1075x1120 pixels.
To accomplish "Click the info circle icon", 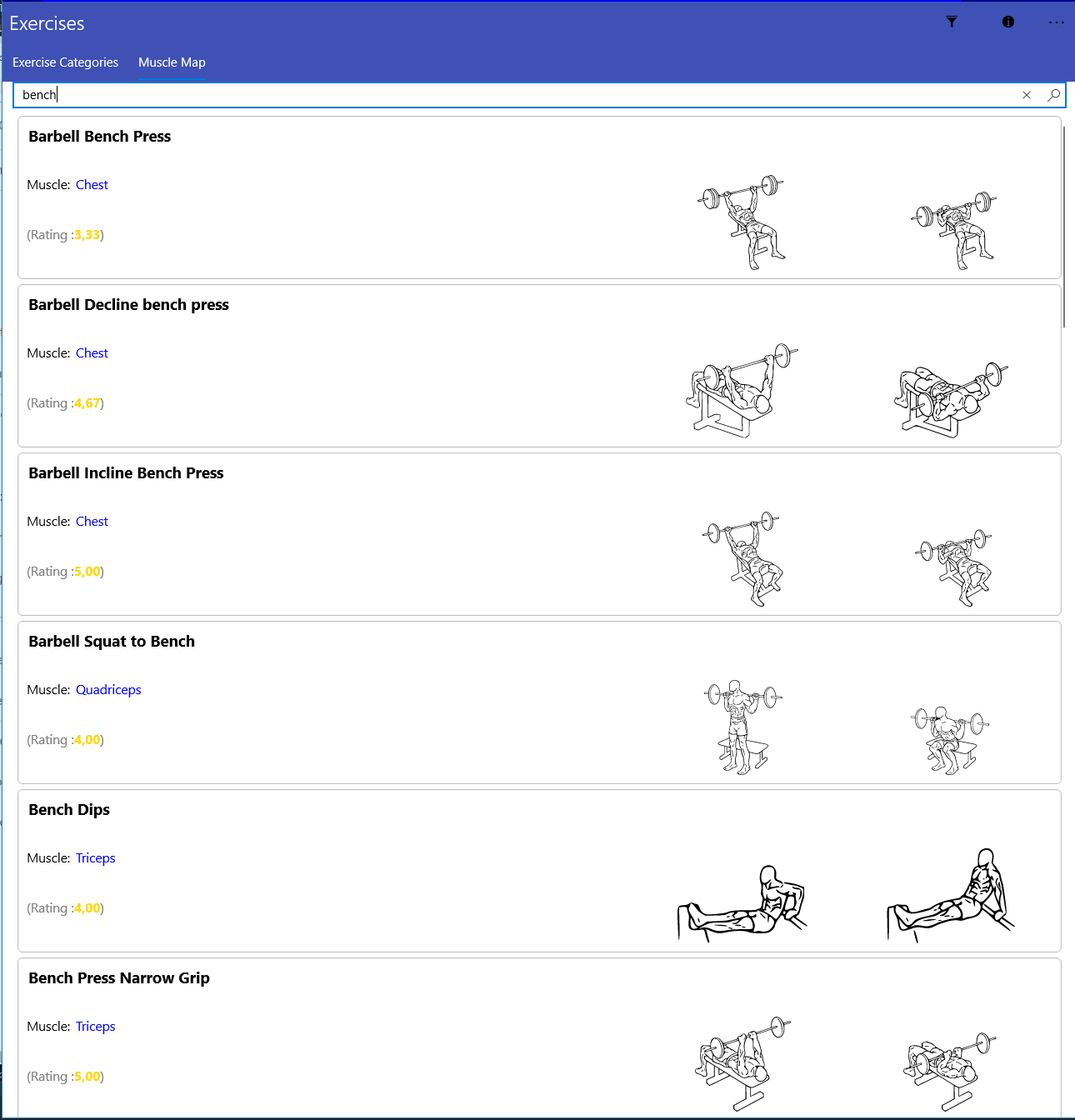I will (x=1008, y=22).
